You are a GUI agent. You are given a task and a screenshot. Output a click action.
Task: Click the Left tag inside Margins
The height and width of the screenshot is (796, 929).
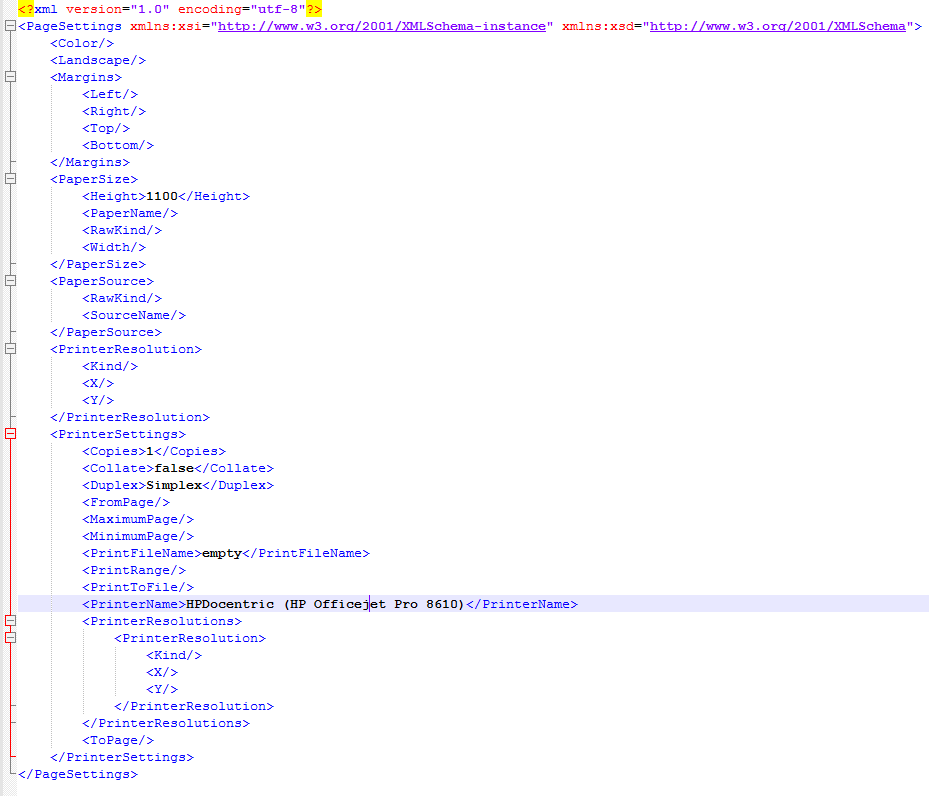pos(110,94)
